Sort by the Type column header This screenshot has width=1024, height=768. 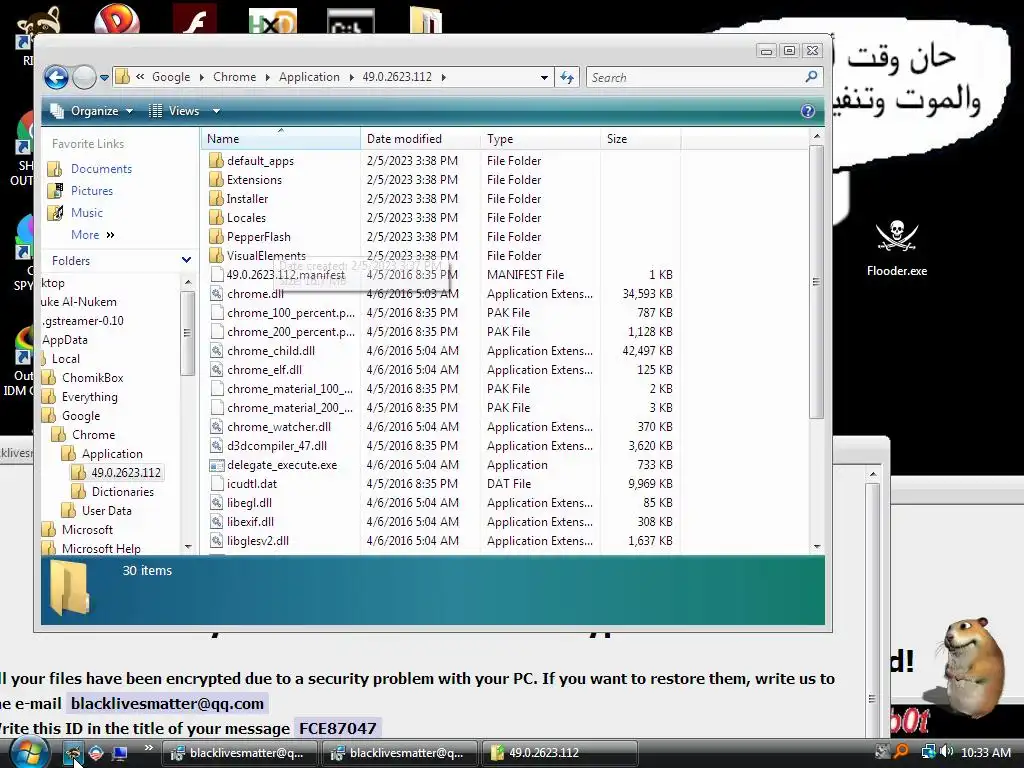pyautogui.click(x=540, y=138)
